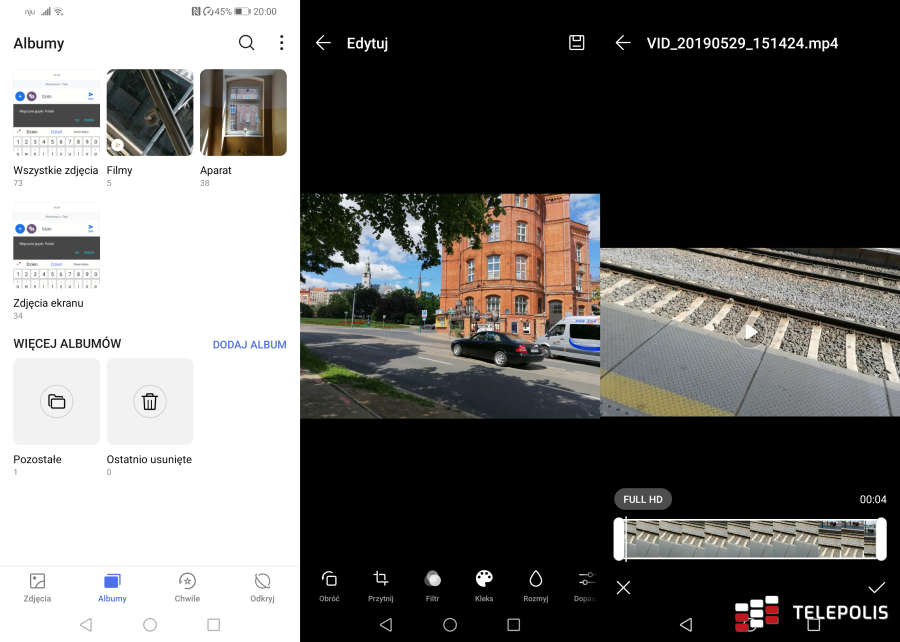
Task: Toggle the FULL HD resolution button
Action: (642, 499)
